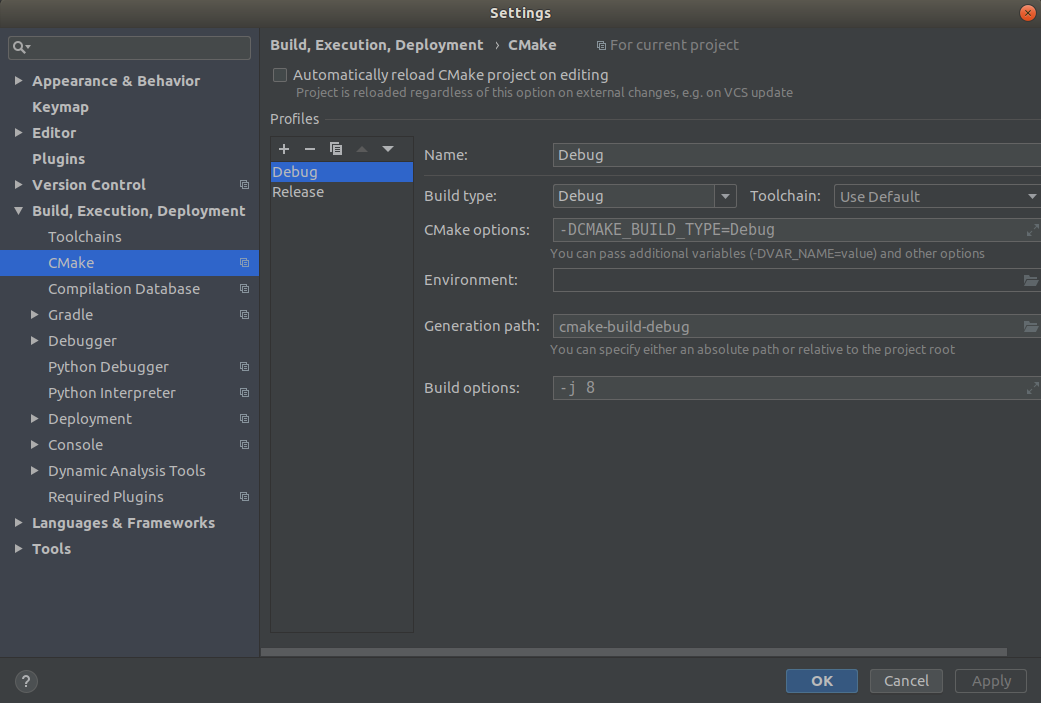Enable automatic CMake project reload on editing
The image size is (1041, 703).
279,74
